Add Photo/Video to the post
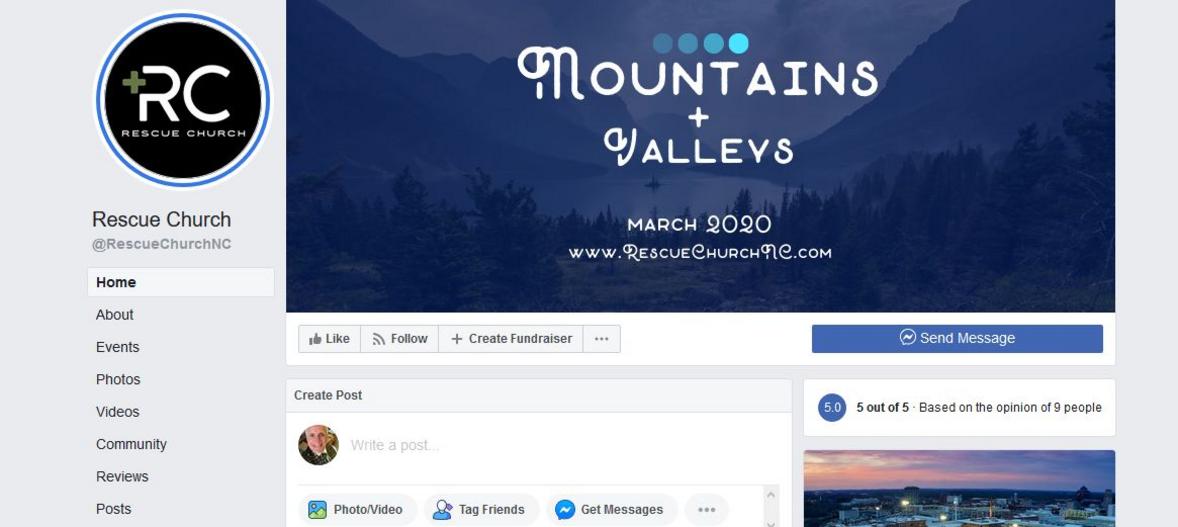 point(358,510)
